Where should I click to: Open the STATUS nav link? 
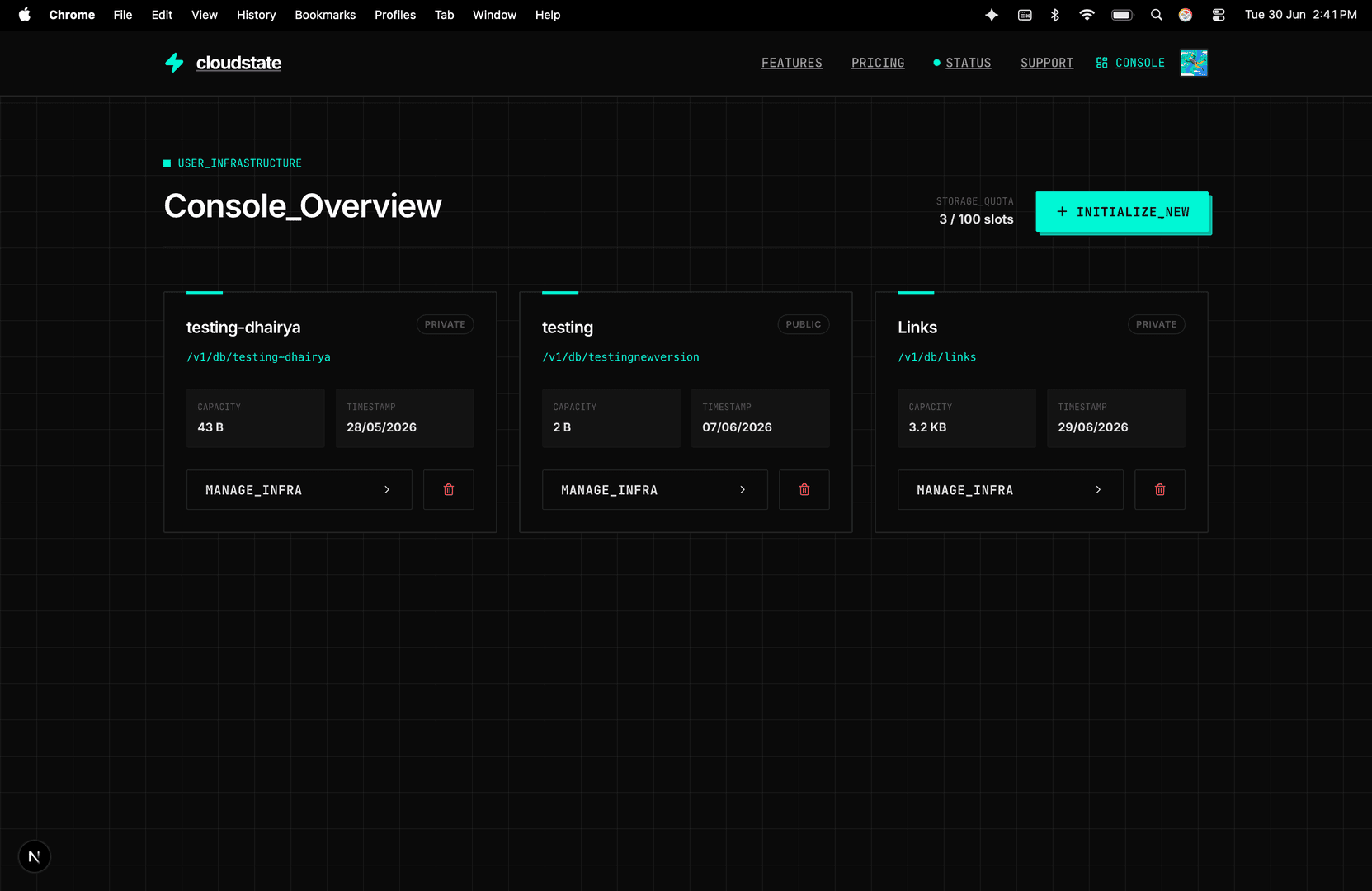click(969, 63)
